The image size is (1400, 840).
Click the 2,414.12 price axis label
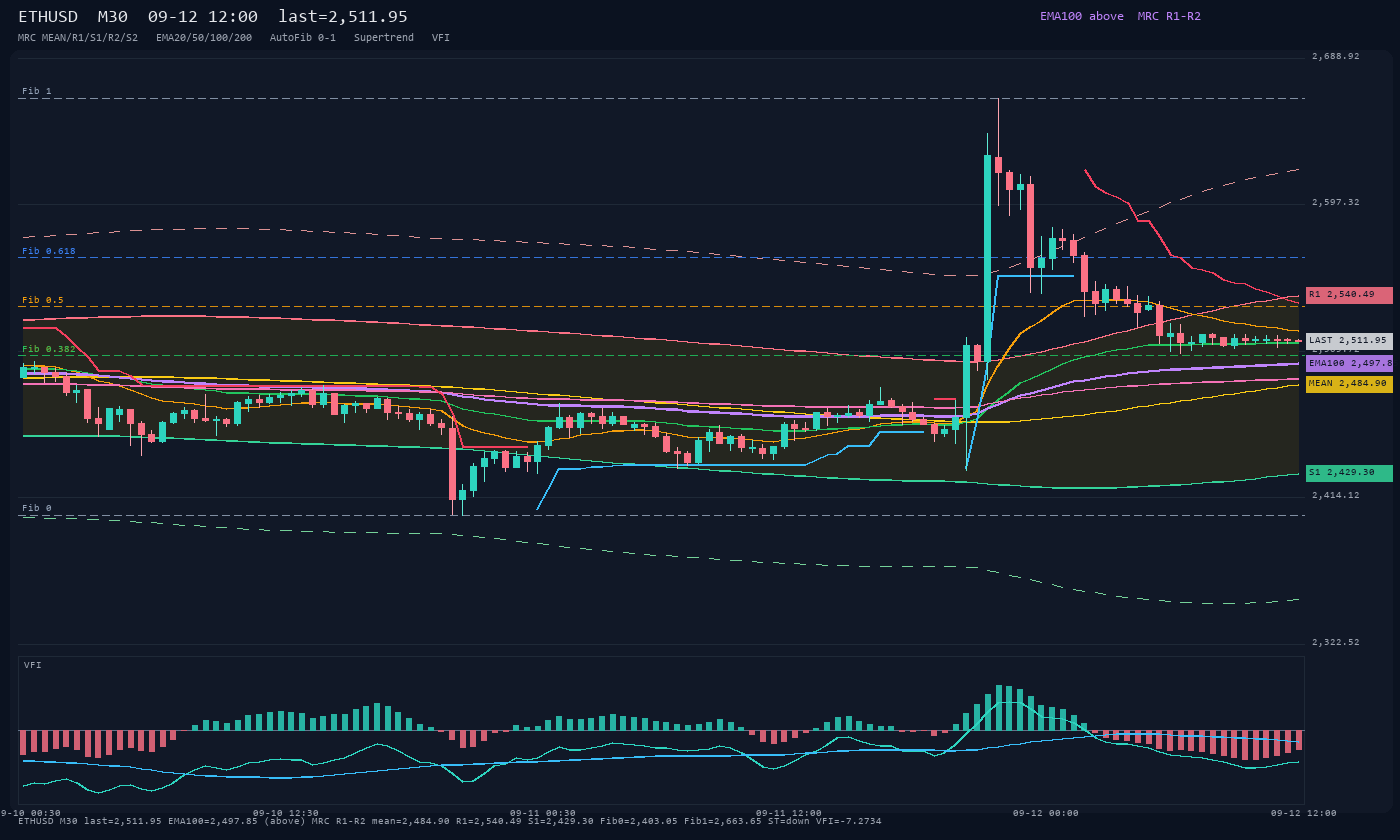click(1336, 495)
